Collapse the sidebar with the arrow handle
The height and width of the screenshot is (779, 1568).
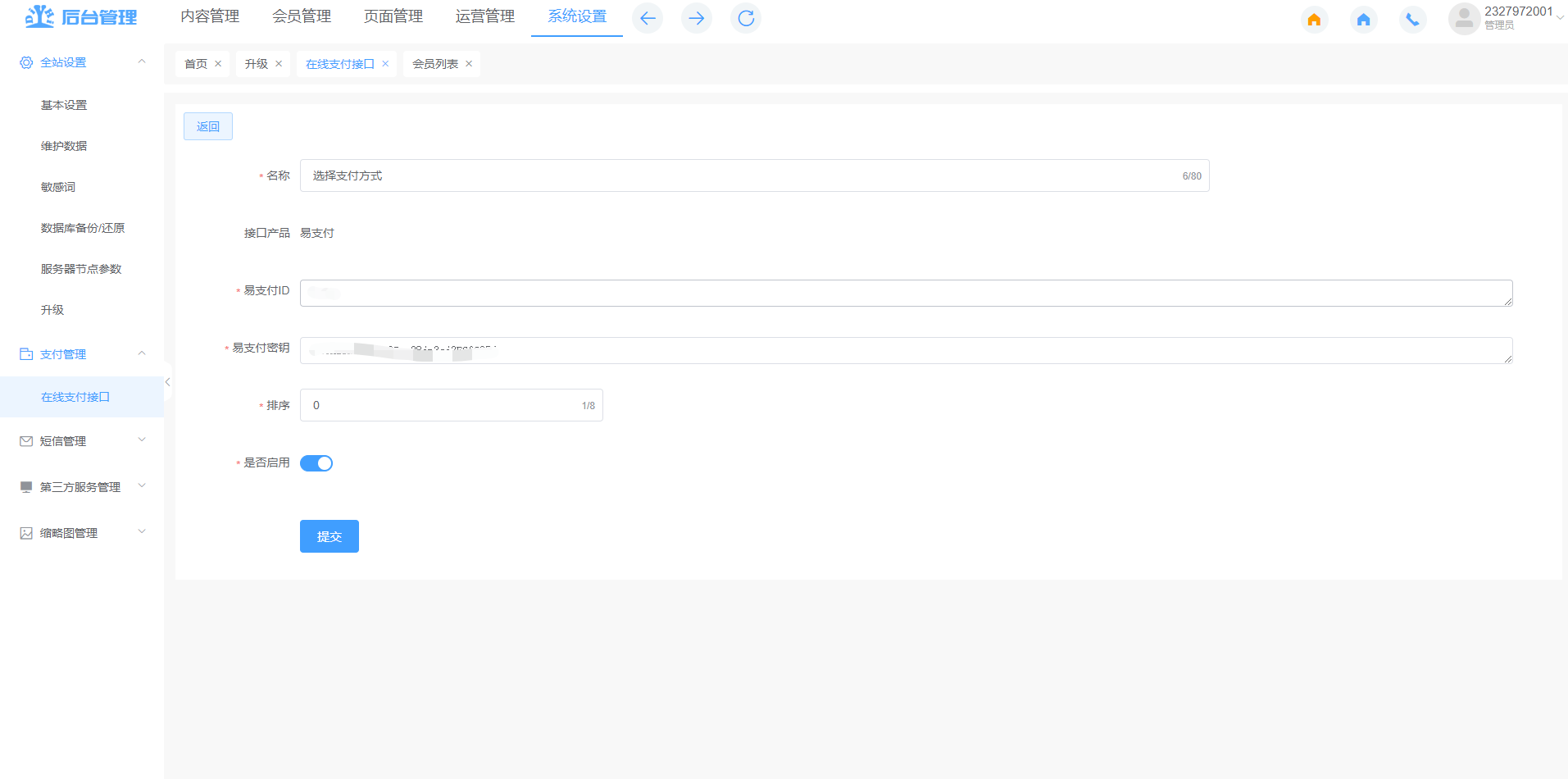pos(167,382)
